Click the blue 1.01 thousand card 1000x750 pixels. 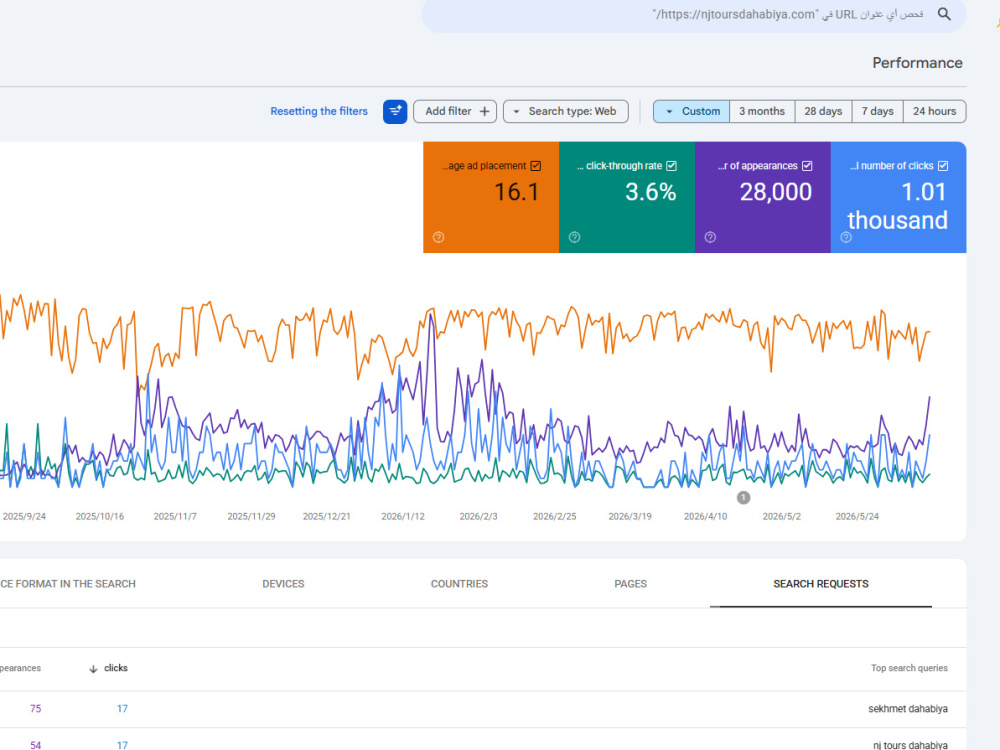click(x=899, y=198)
